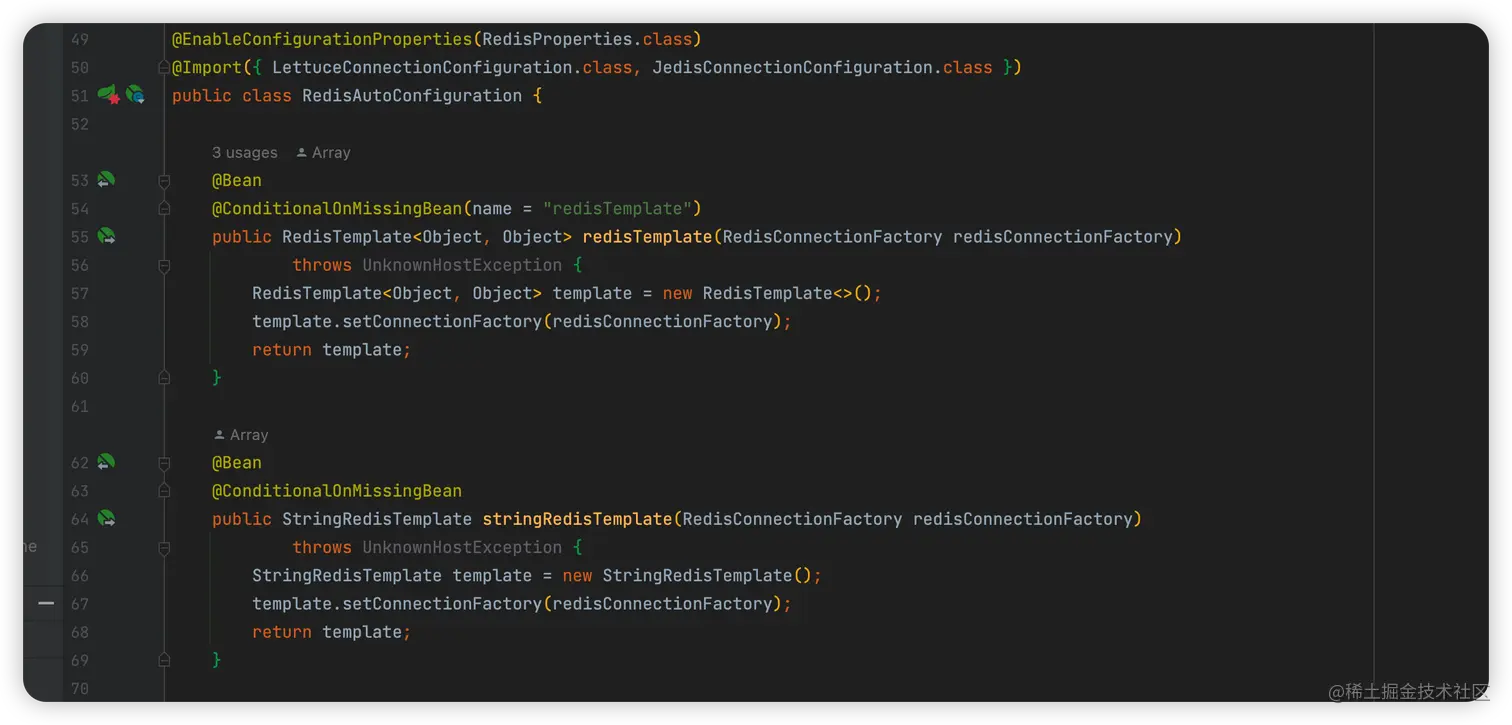Click the fold arrow beside @ConditionalOnMissingBean line 54

click(x=164, y=208)
